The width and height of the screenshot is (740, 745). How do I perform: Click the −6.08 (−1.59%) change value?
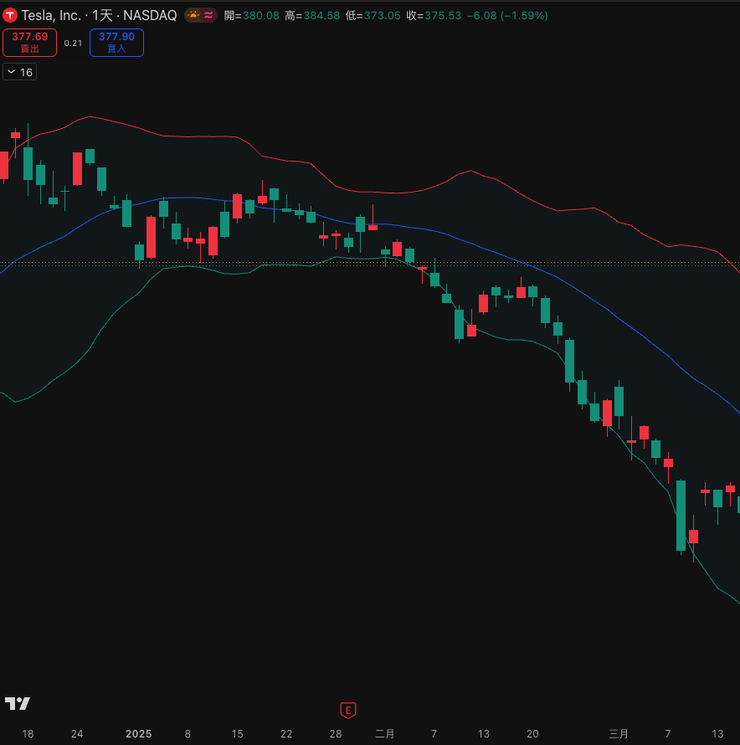coord(507,16)
